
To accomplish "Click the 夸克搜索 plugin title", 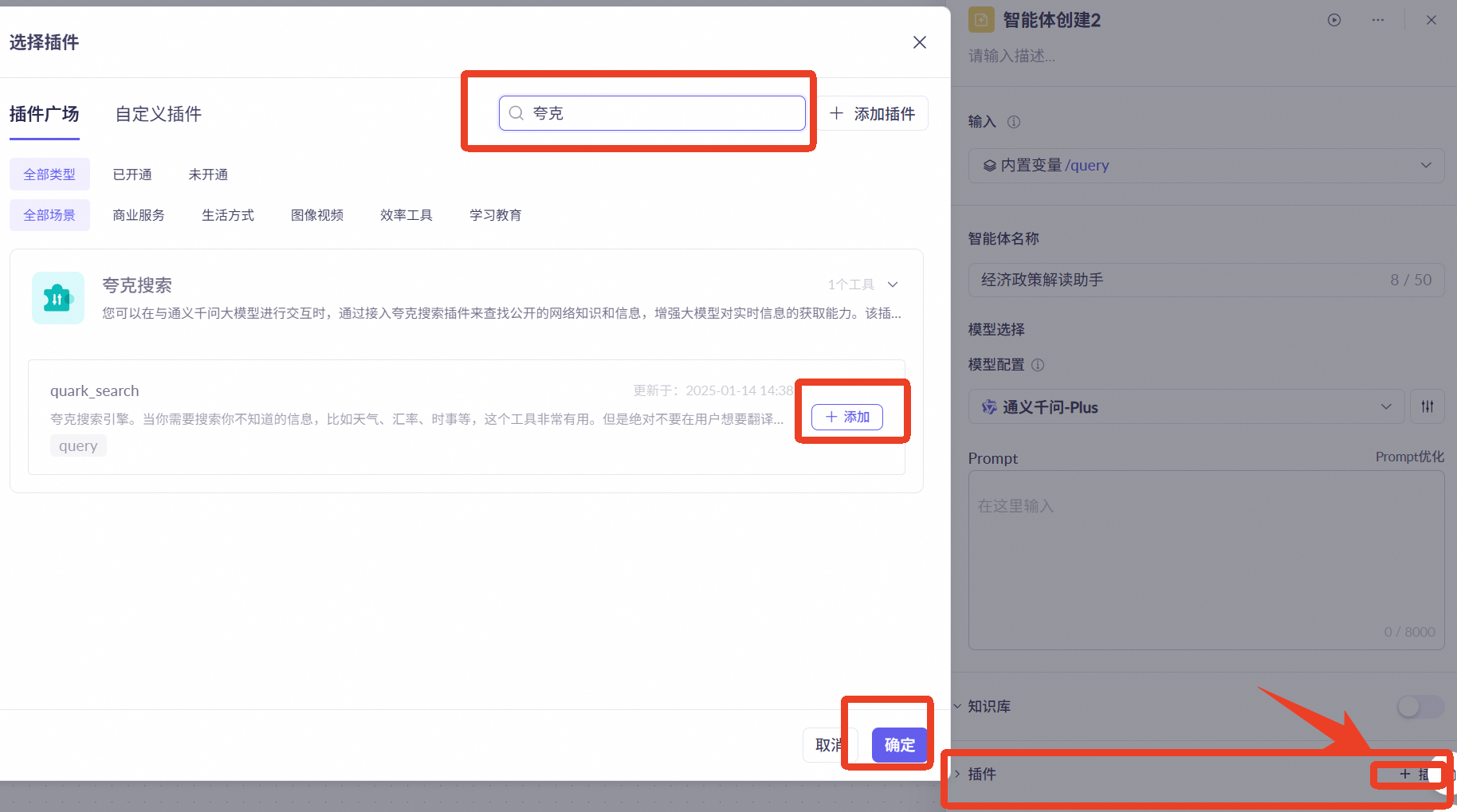I will point(137,285).
